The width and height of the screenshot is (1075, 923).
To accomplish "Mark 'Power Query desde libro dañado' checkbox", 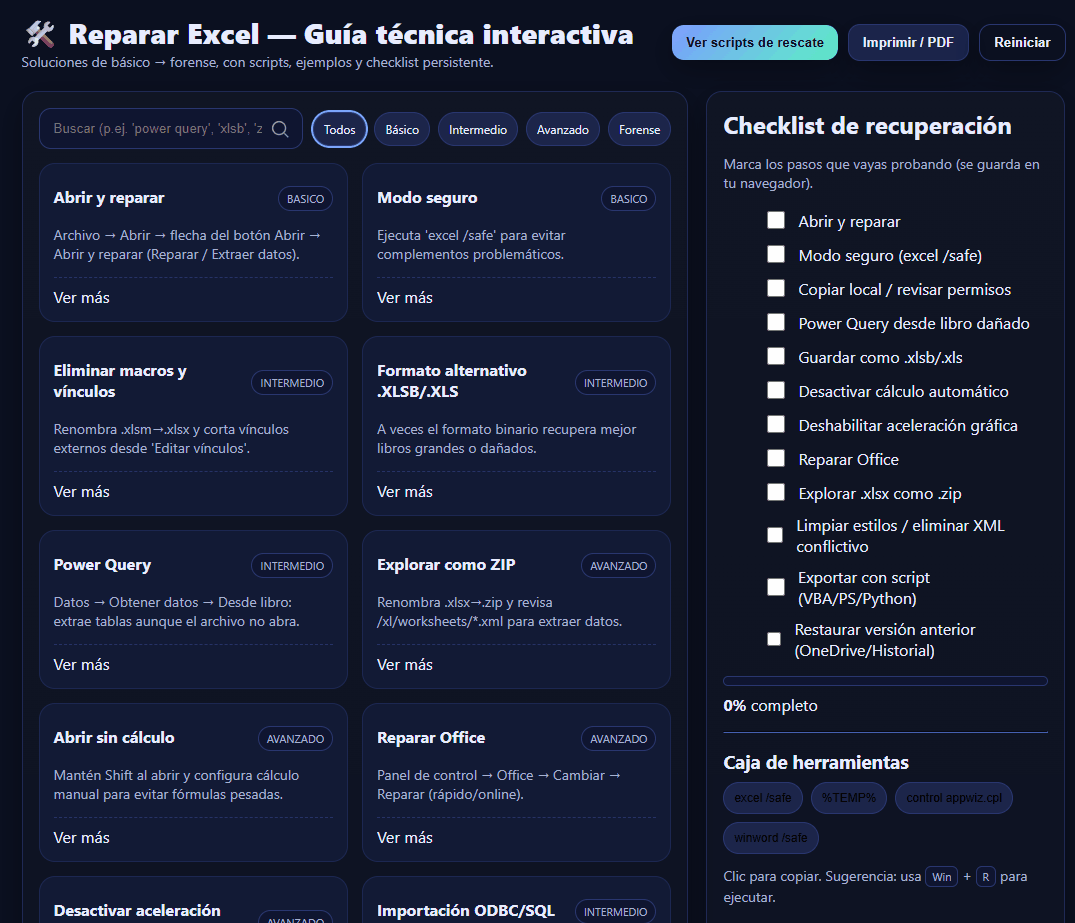I will coord(776,322).
